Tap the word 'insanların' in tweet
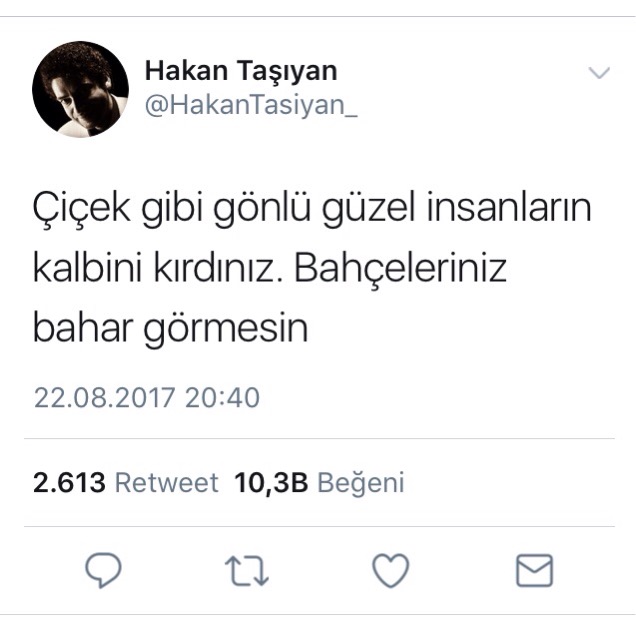This screenshot has width=636, height=636. click(509, 207)
